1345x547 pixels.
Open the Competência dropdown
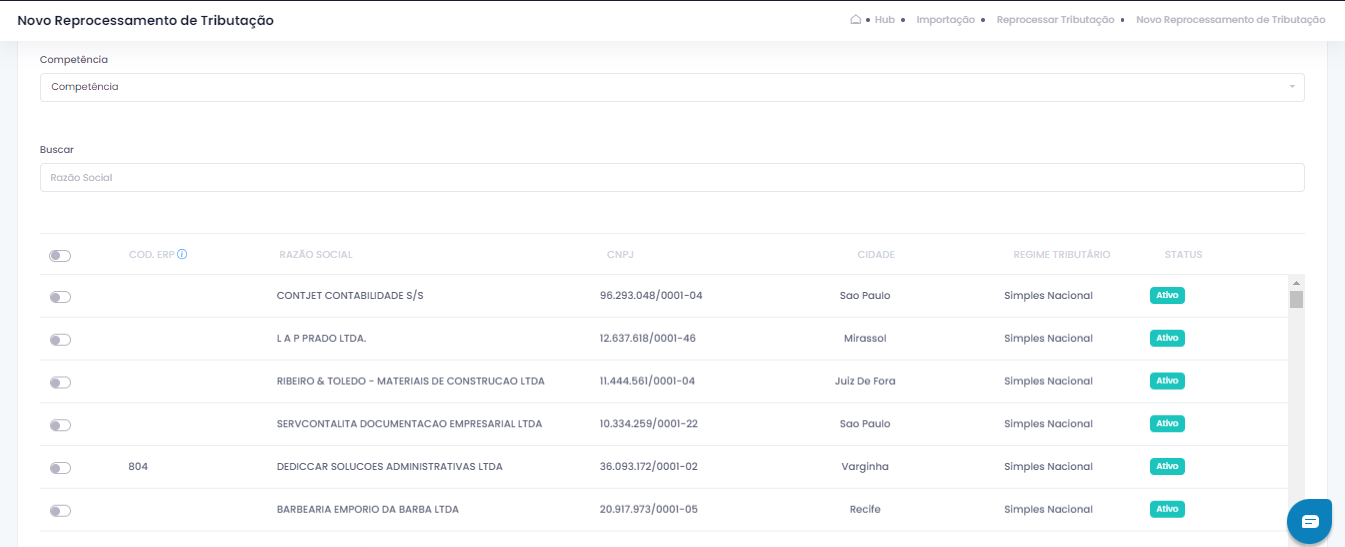pyautogui.click(x=672, y=87)
